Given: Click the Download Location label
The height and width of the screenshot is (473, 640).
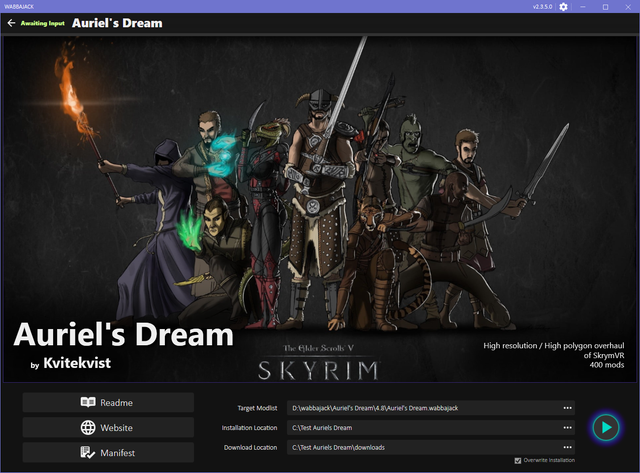Looking at the screenshot, I should tap(250, 447).
